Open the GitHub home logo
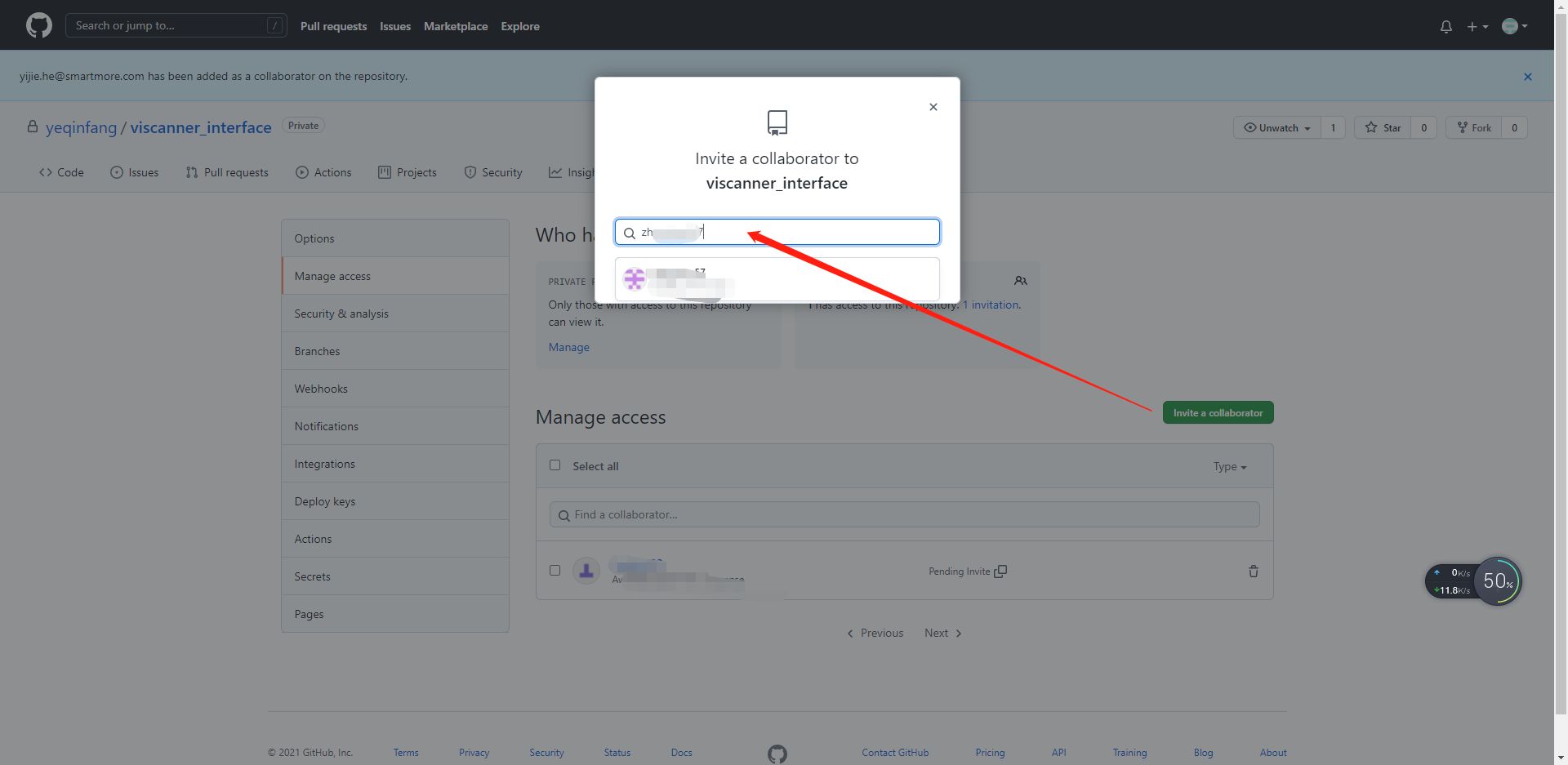 pos(39,25)
